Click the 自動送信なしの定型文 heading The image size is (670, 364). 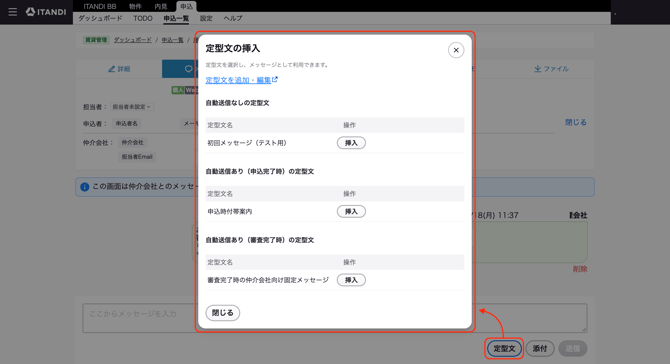click(x=237, y=103)
